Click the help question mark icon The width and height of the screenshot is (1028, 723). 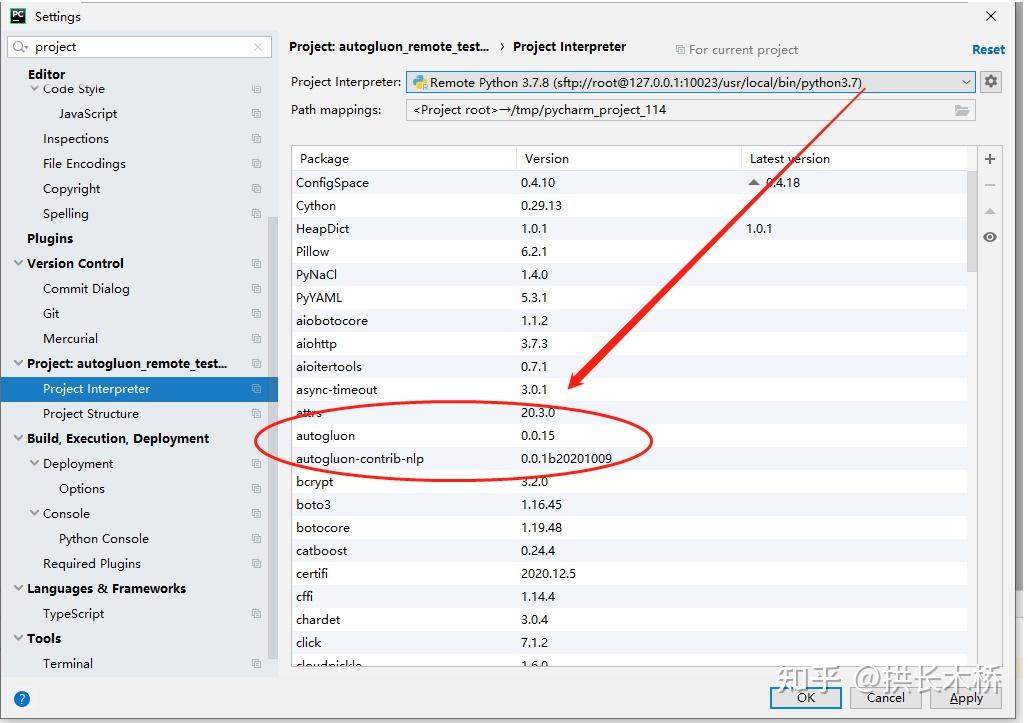(22, 698)
